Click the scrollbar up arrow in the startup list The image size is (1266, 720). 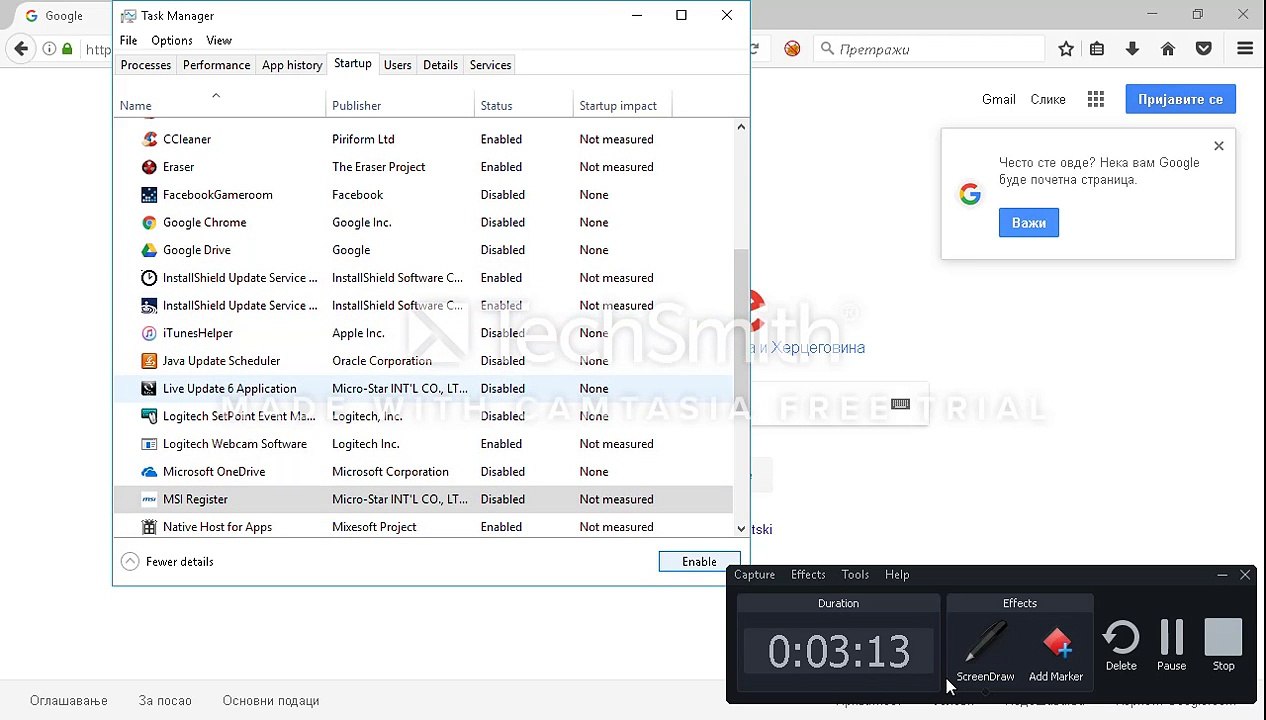click(x=741, y=127)
